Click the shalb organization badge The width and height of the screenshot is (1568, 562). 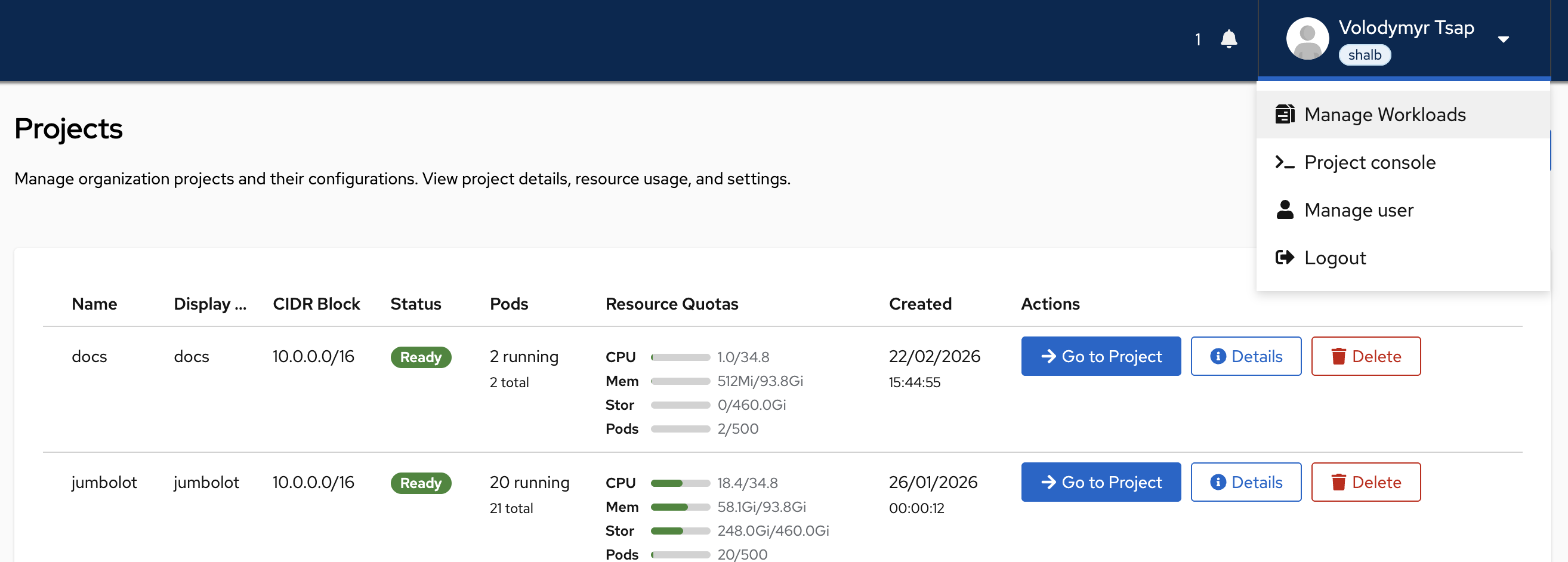pos(1364,55)
